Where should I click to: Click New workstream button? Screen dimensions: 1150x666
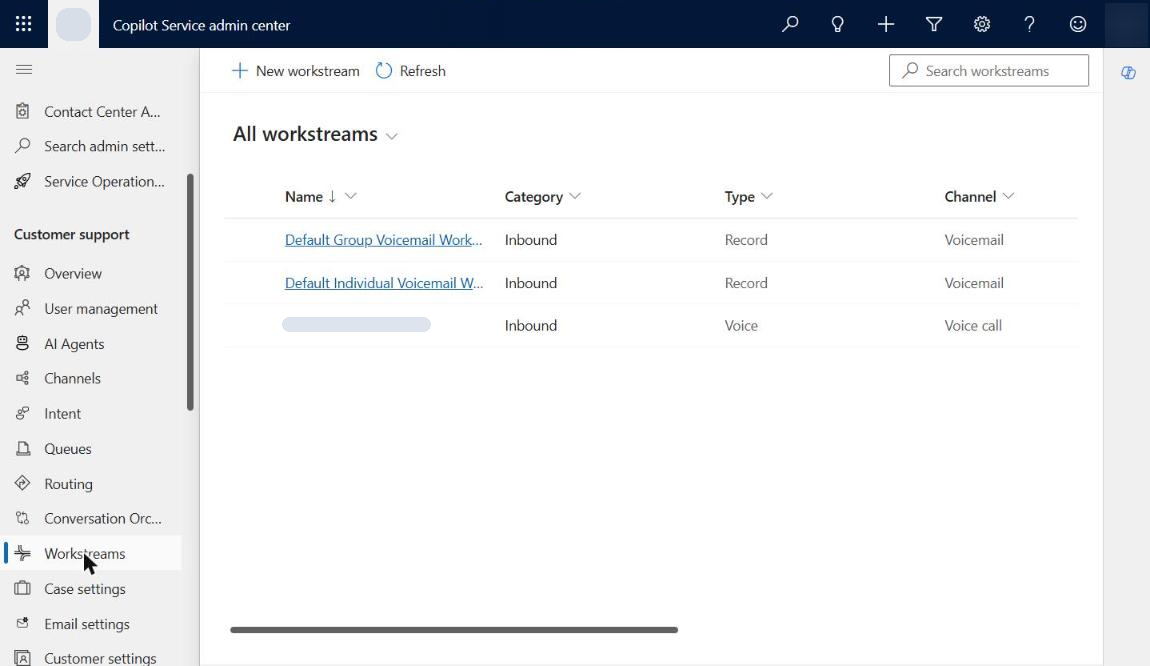click(296, 70)
